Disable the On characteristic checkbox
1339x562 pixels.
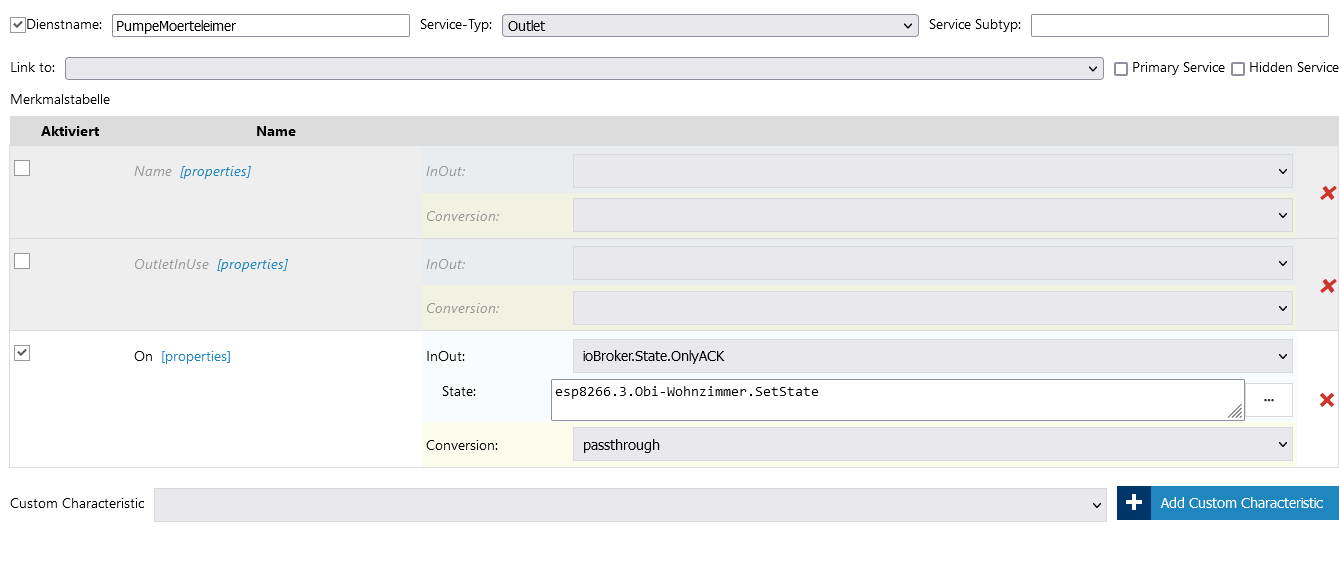click(22, 353)
